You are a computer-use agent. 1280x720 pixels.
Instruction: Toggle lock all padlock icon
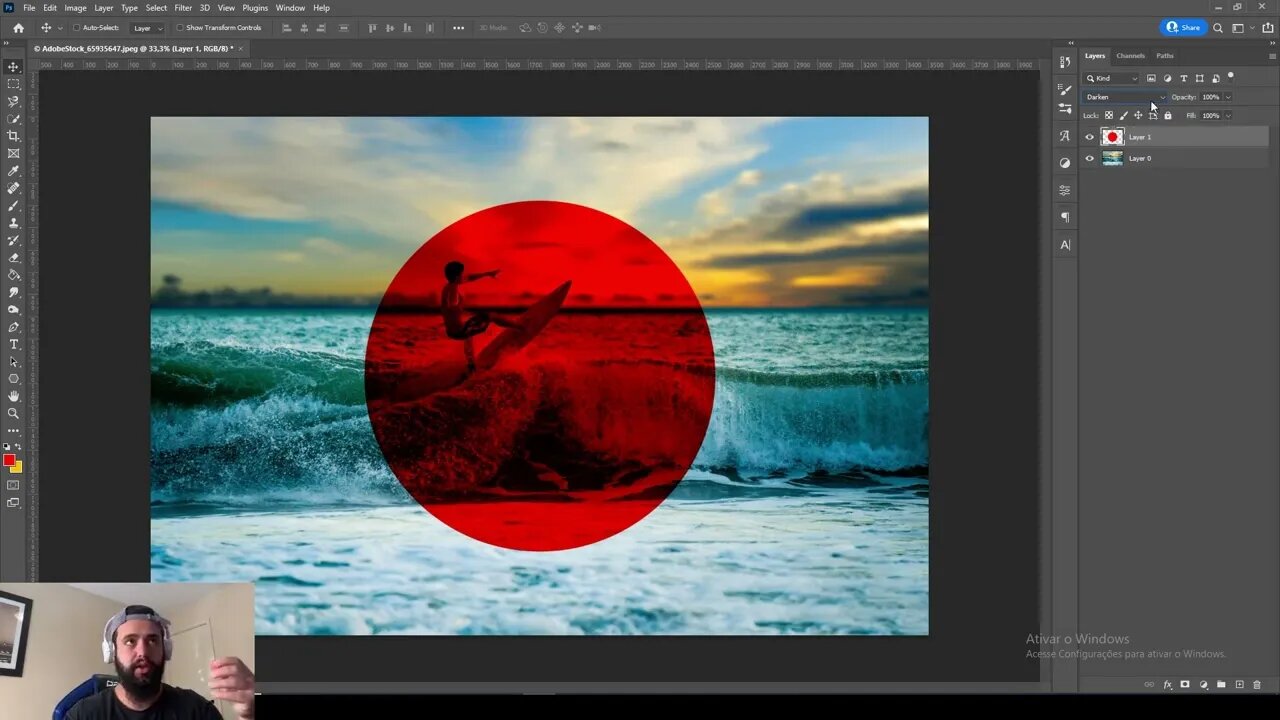(1167, 116)
